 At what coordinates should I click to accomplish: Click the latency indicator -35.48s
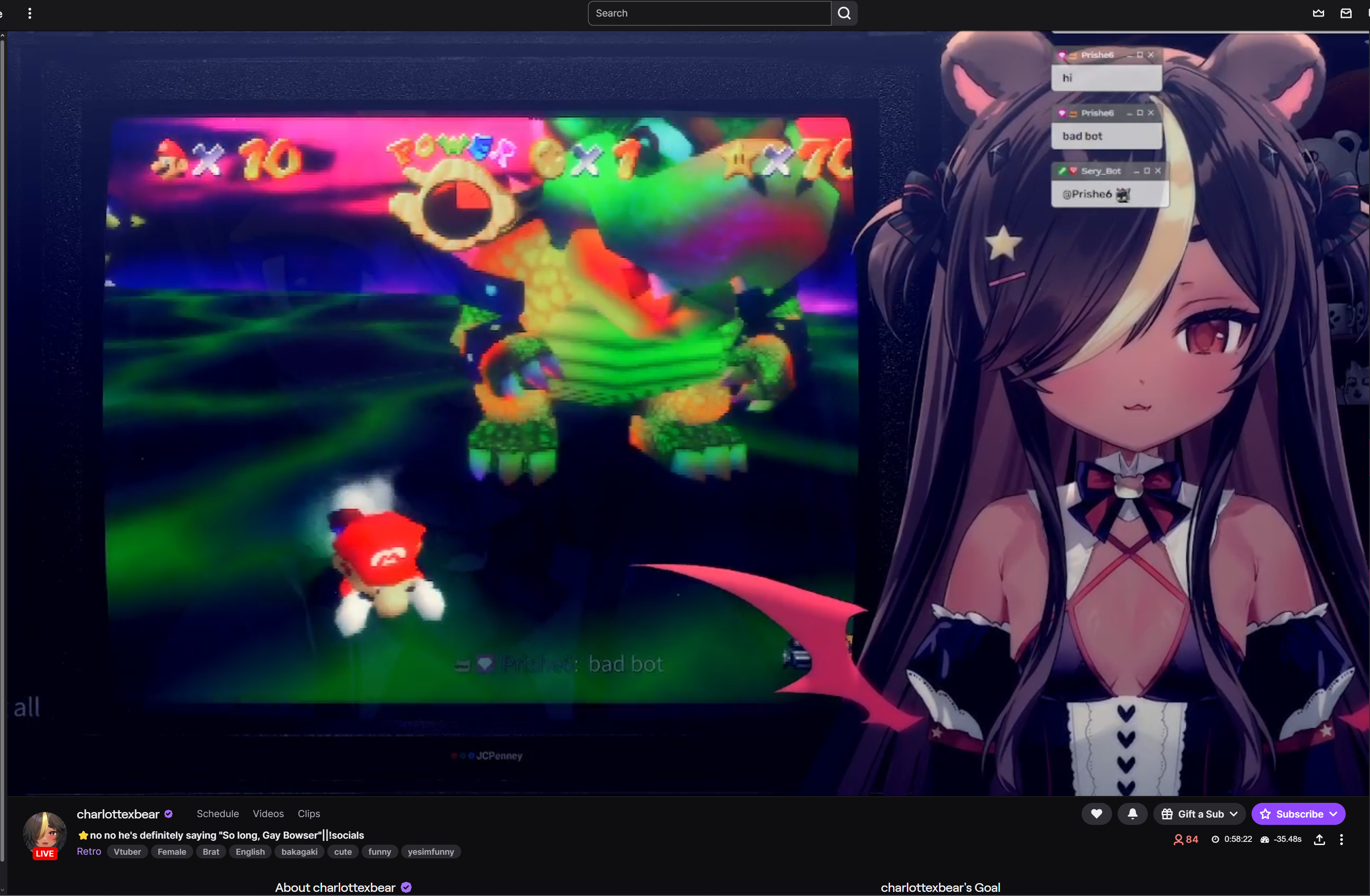pos(1281,840)
